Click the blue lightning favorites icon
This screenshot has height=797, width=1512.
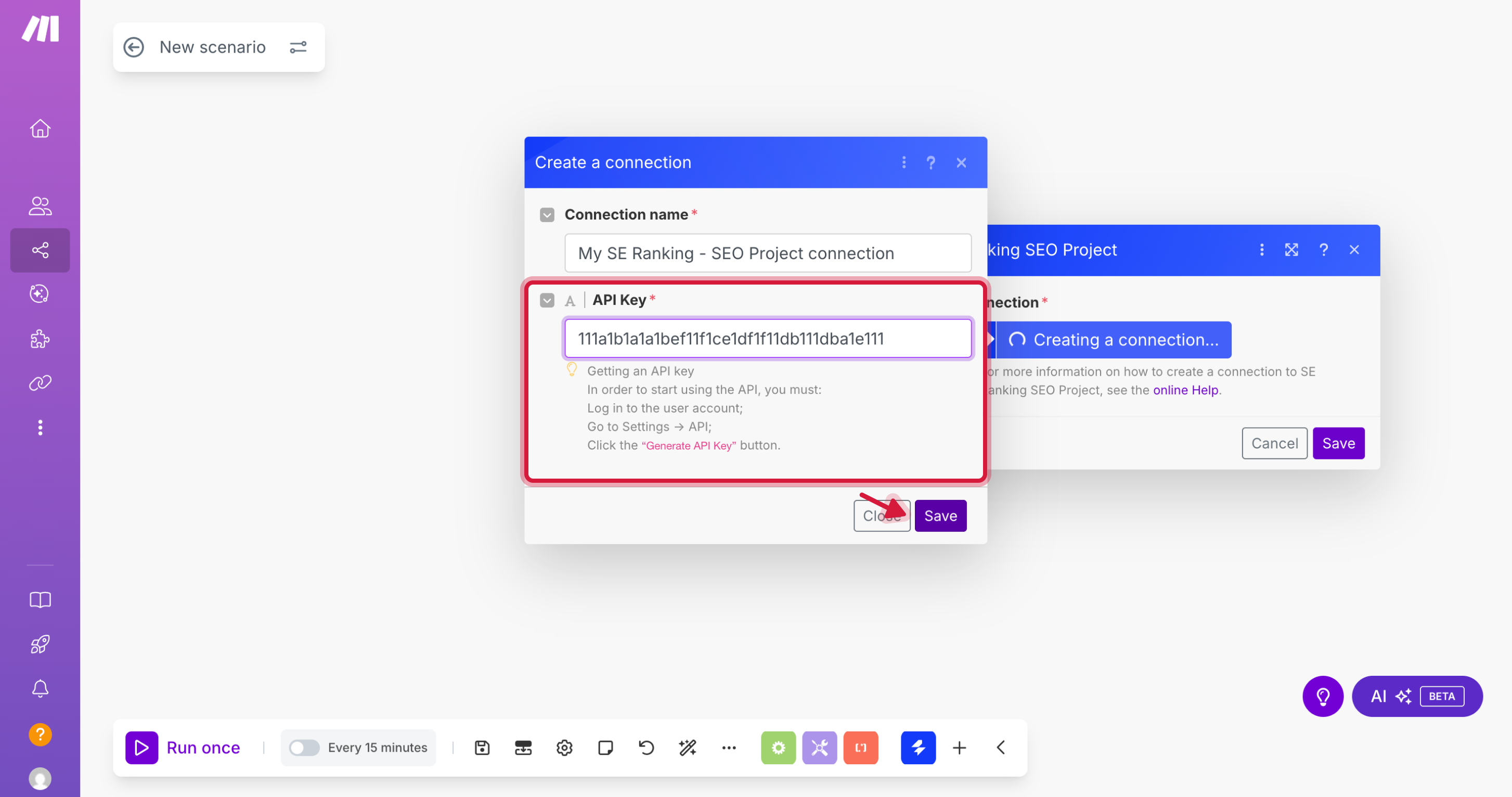(x=917, y=747)
